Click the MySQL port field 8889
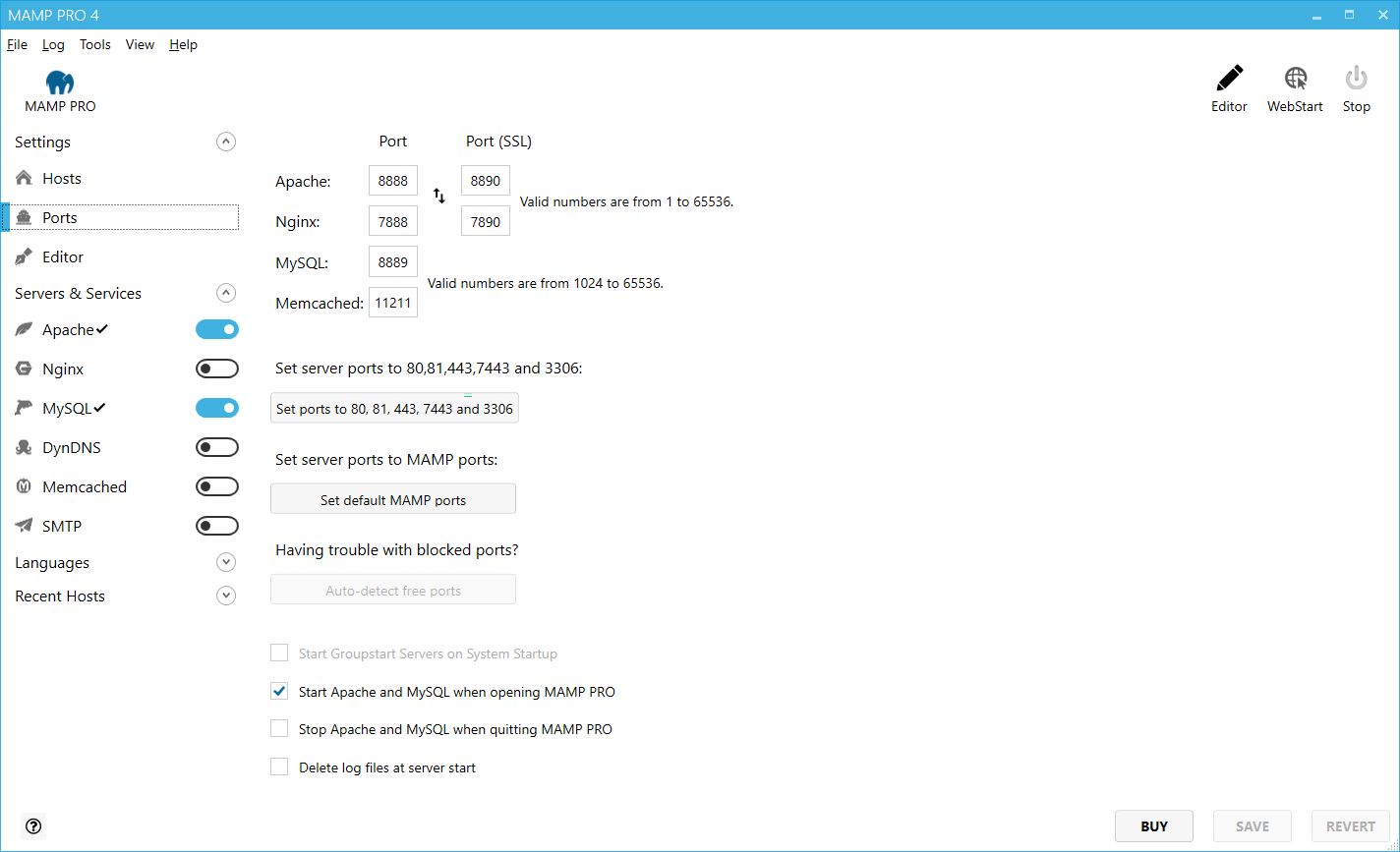 click(393, 262)
